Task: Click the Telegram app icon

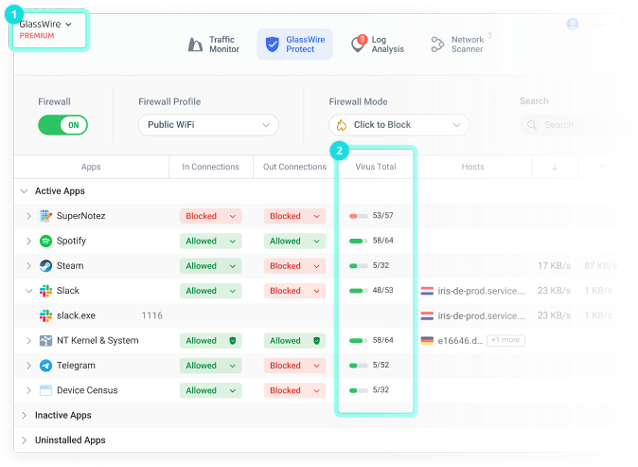Action: click(46, 365)
